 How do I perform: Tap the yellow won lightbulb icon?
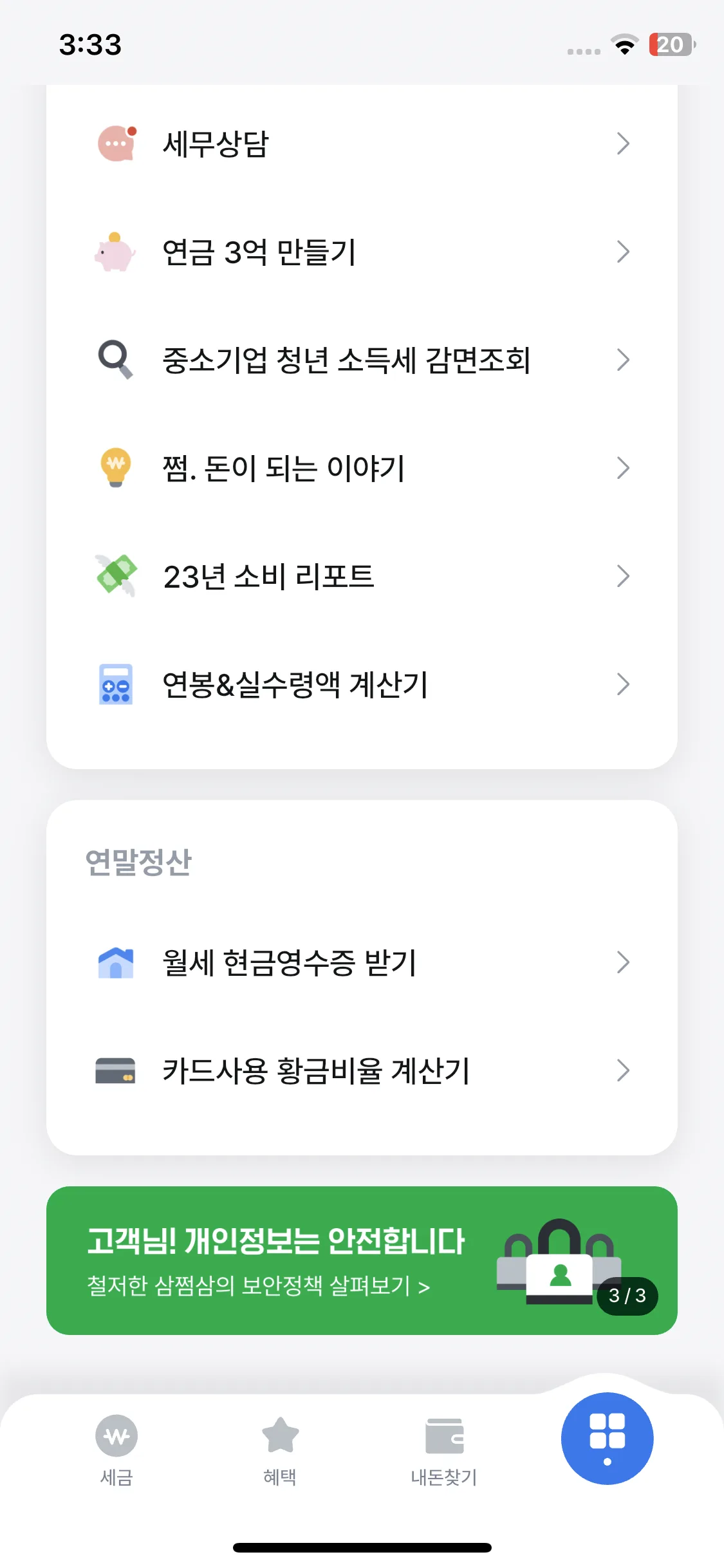[116, 467]
